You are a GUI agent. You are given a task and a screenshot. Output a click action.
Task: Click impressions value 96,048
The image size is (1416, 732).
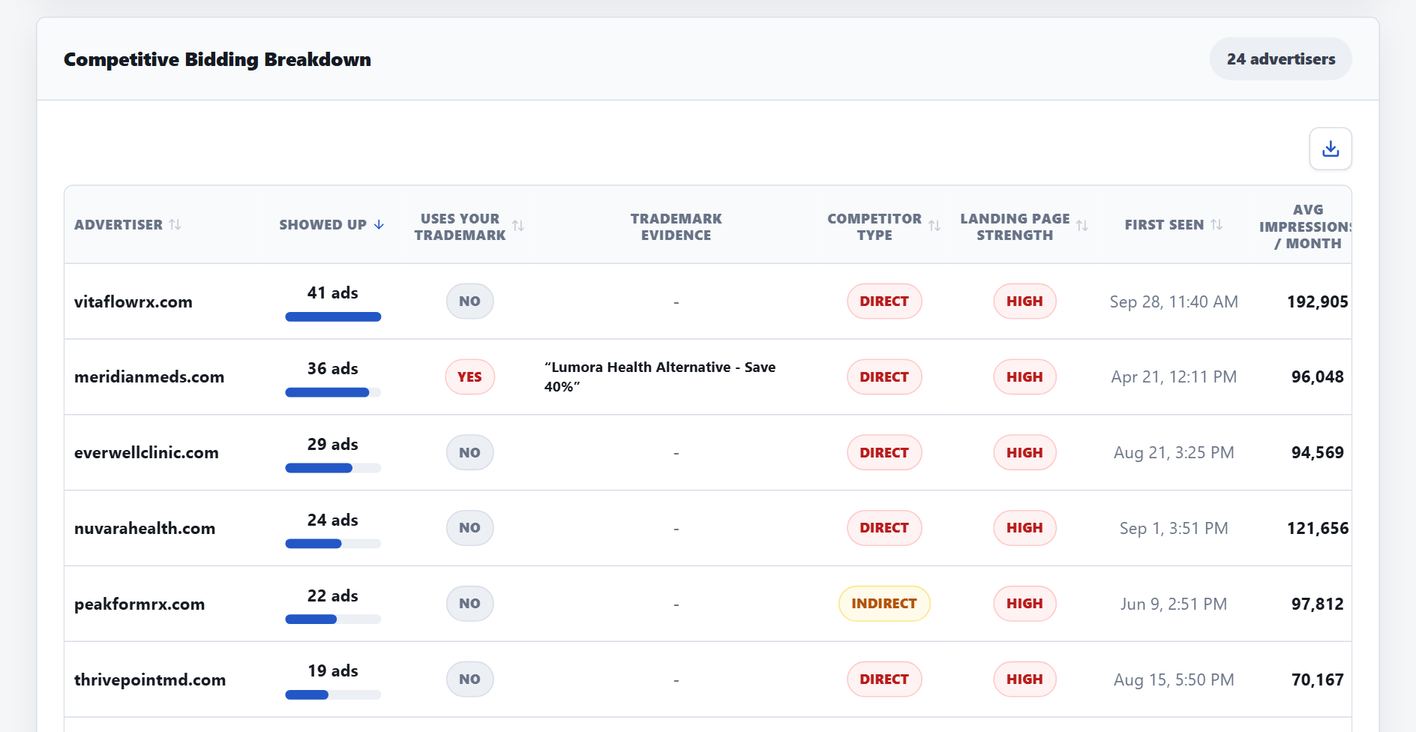click(x=1317, y=377)
